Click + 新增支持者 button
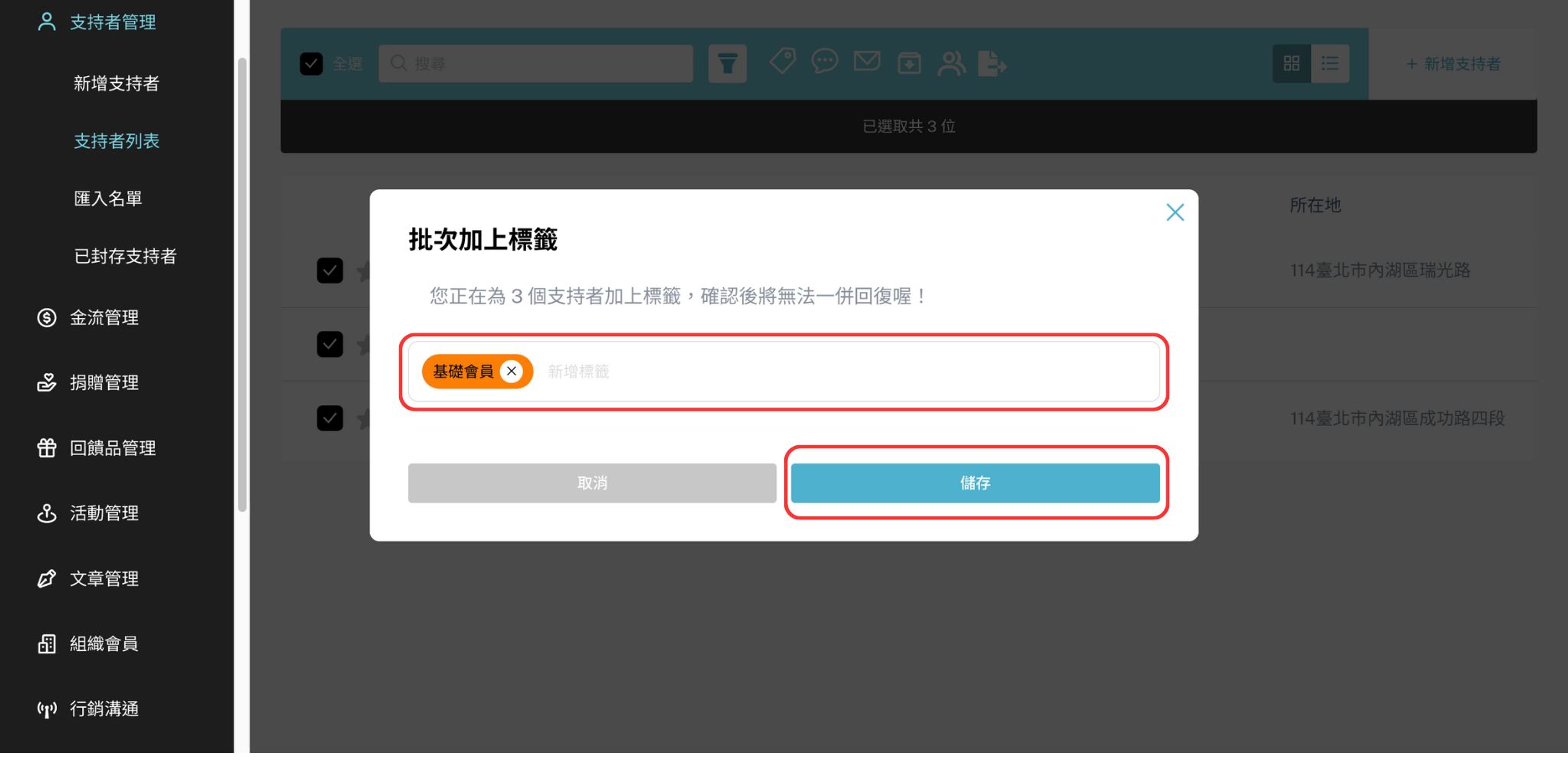 point(1453,64)
